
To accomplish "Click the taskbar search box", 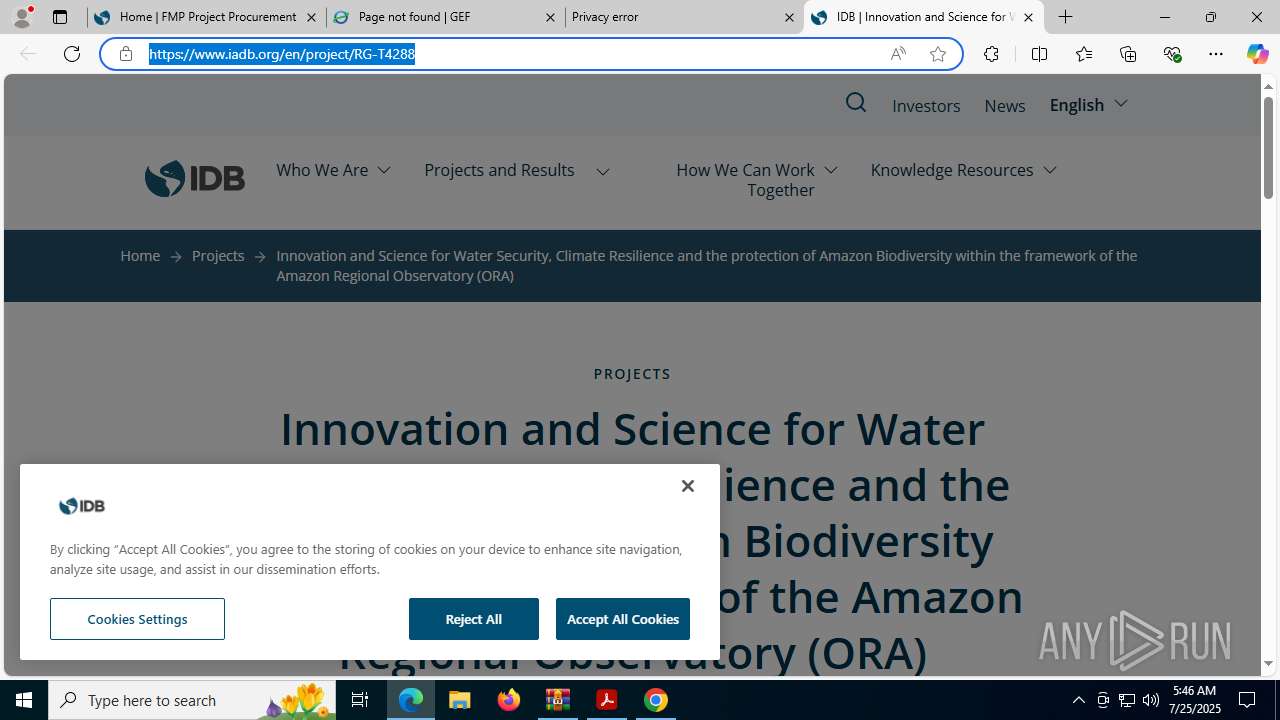I will click(x=193, y=700).
